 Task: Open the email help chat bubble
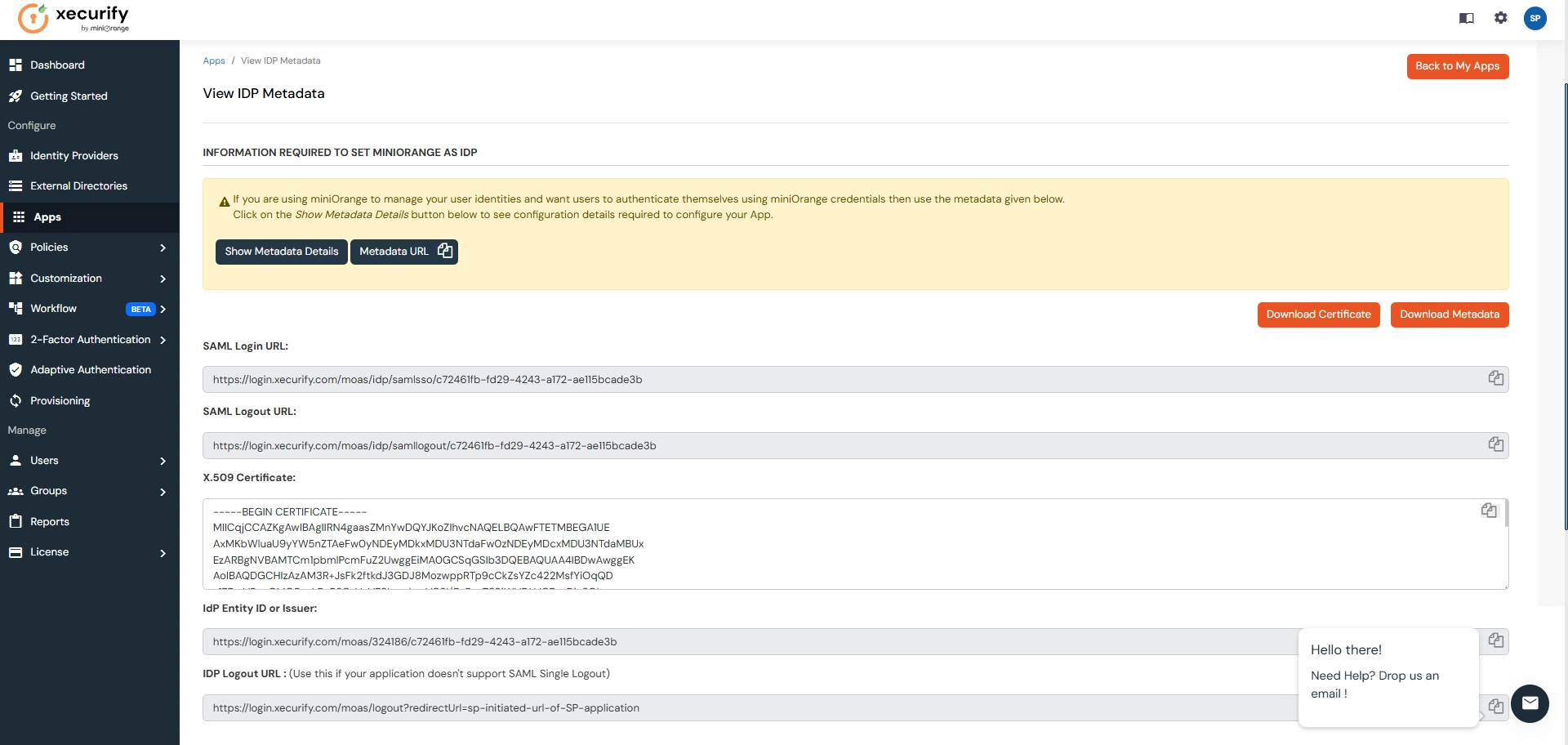(x=1530, y=703)
